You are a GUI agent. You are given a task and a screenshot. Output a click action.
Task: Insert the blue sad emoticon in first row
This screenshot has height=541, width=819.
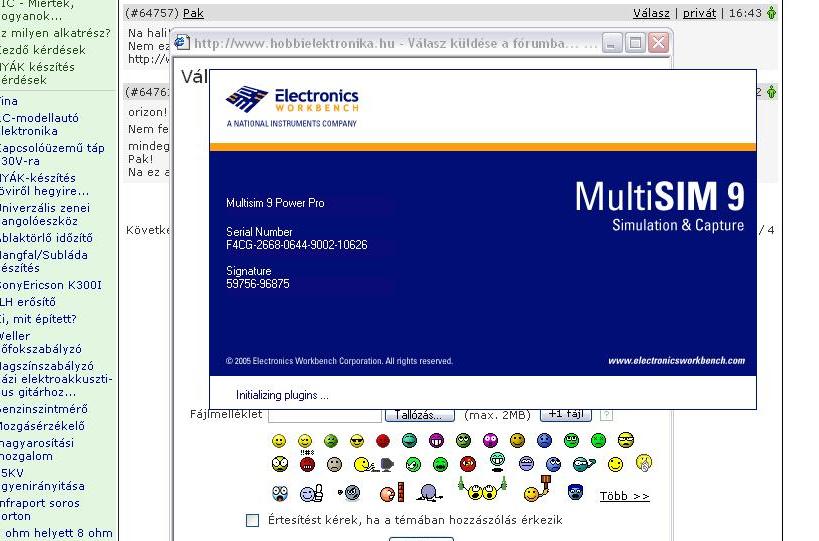click(544, 441)
